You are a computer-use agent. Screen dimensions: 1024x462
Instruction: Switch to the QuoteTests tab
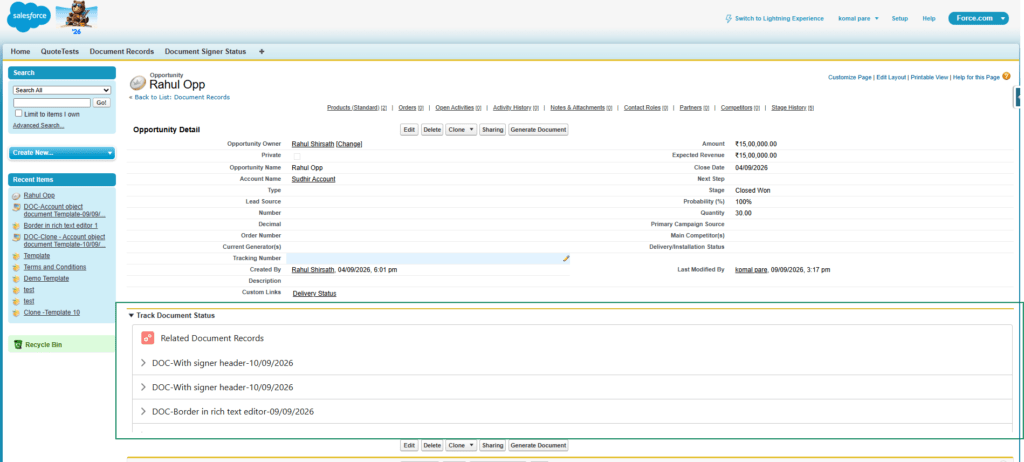(x=59, y=51)
